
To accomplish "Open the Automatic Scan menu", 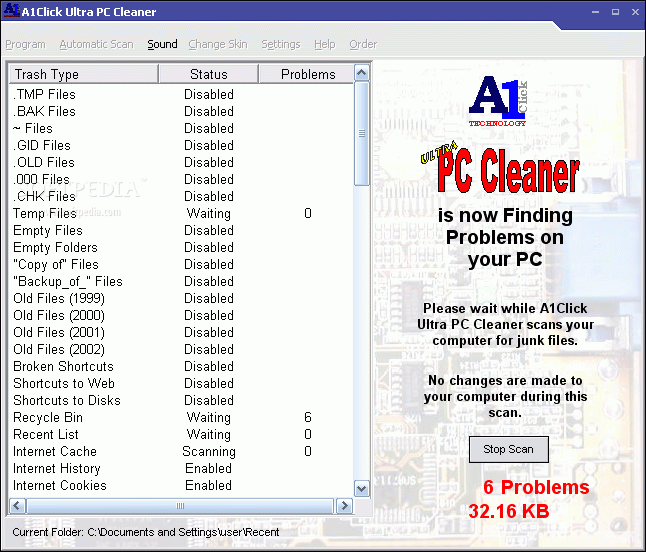I will click(96, 44).
